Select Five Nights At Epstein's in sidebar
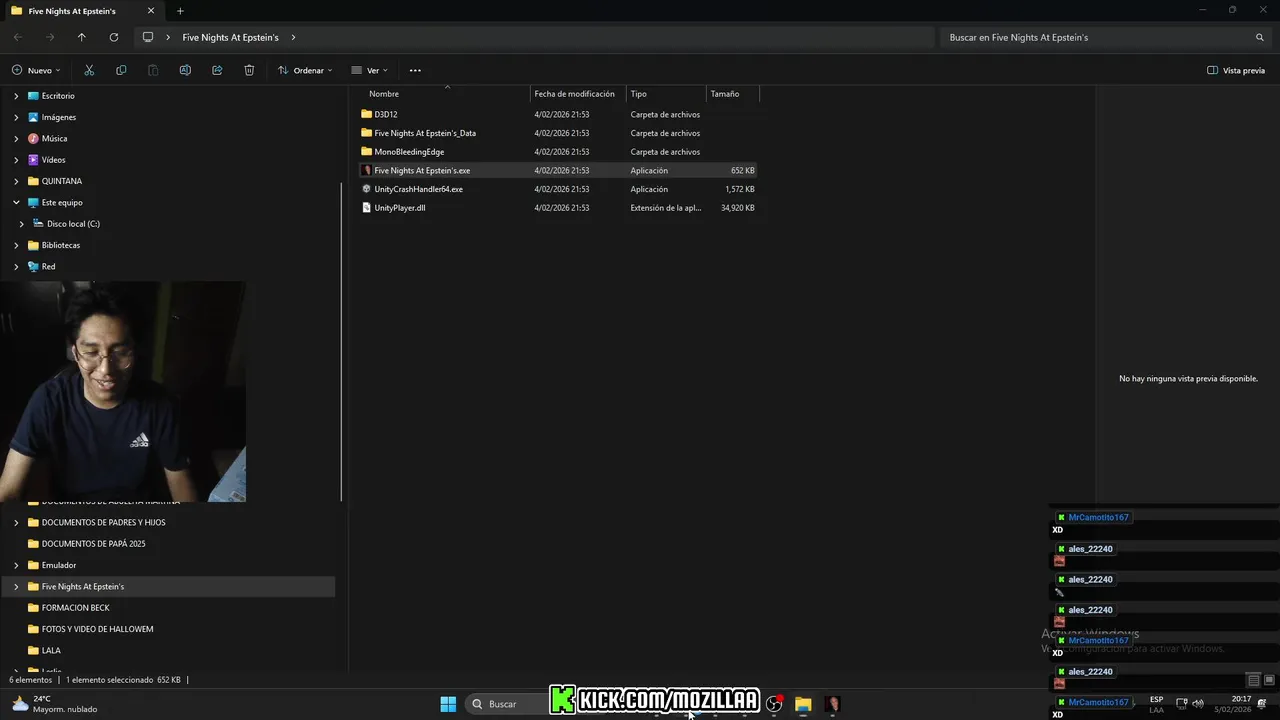Screen dimensions: 1280x720 (x=168, y=587)
